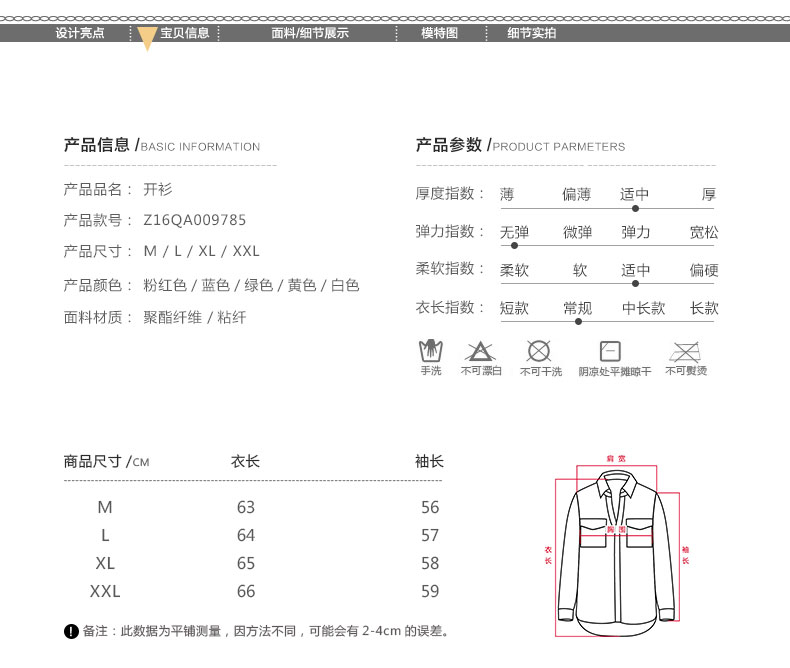Click the 袖长 value 58
Viewport: 790px width, 668px height.
pos(430,563)
